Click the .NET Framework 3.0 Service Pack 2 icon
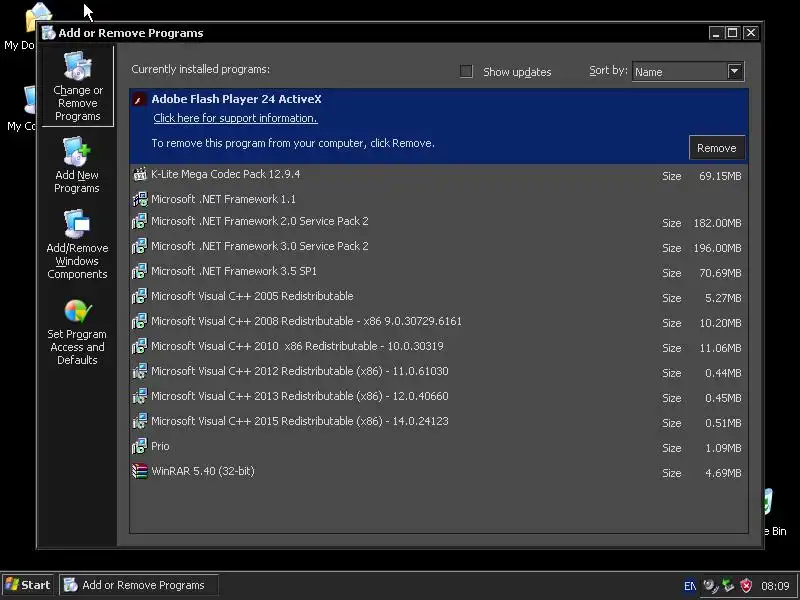The image size is (800, 600). coord(140,246)
